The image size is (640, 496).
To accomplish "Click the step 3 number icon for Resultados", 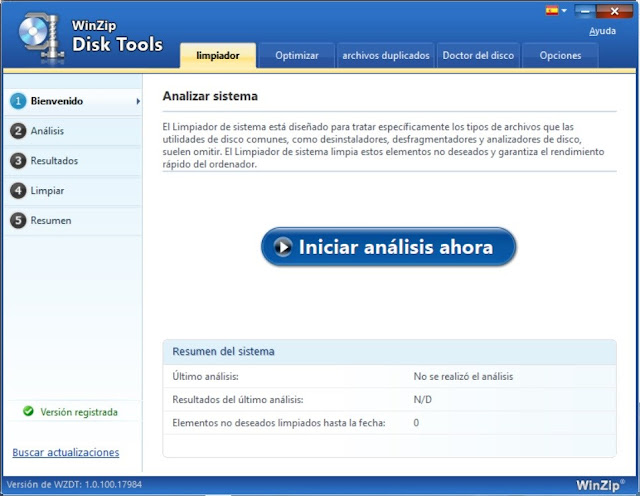I will click(18, 160).
